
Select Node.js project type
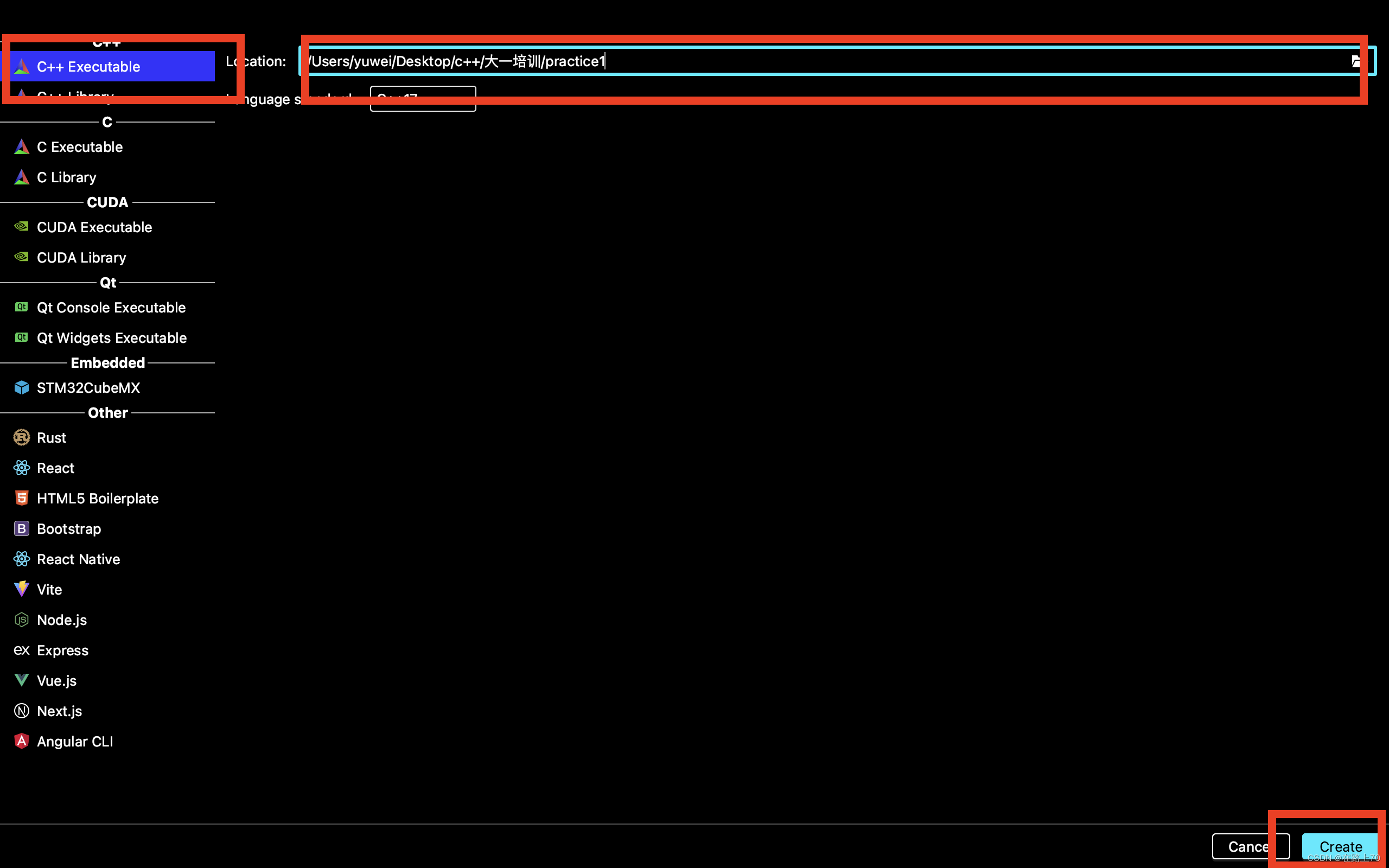point(62,619)
